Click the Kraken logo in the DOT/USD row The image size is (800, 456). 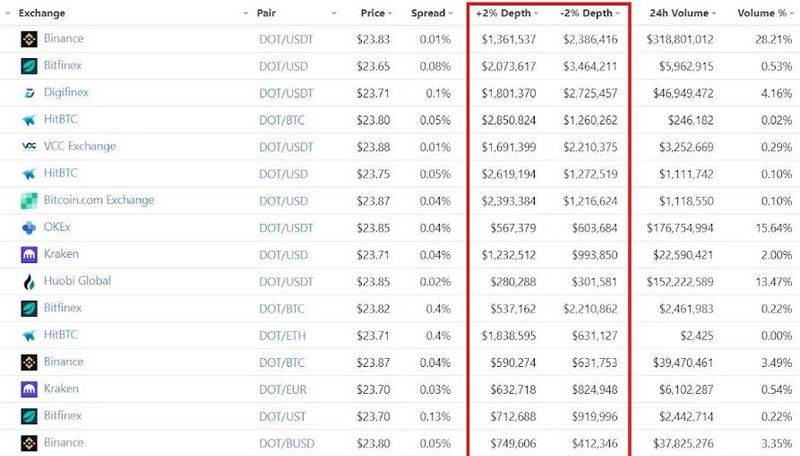pos(29,255)
